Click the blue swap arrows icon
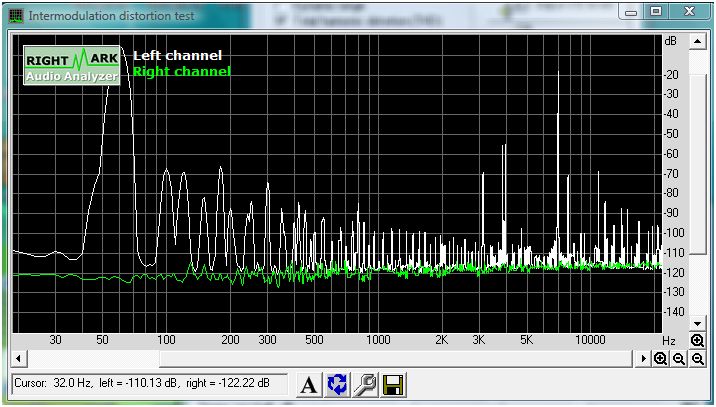This screenshot has height=407, width=716. 338,385
